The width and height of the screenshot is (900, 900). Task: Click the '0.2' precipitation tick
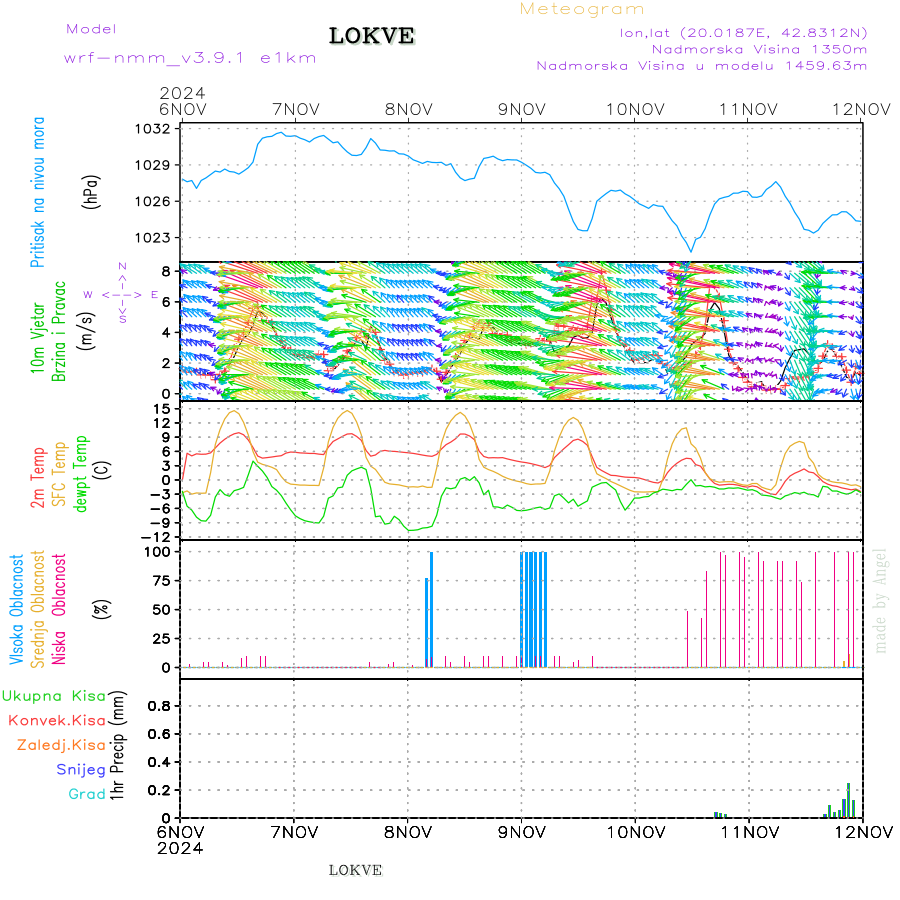159,790
